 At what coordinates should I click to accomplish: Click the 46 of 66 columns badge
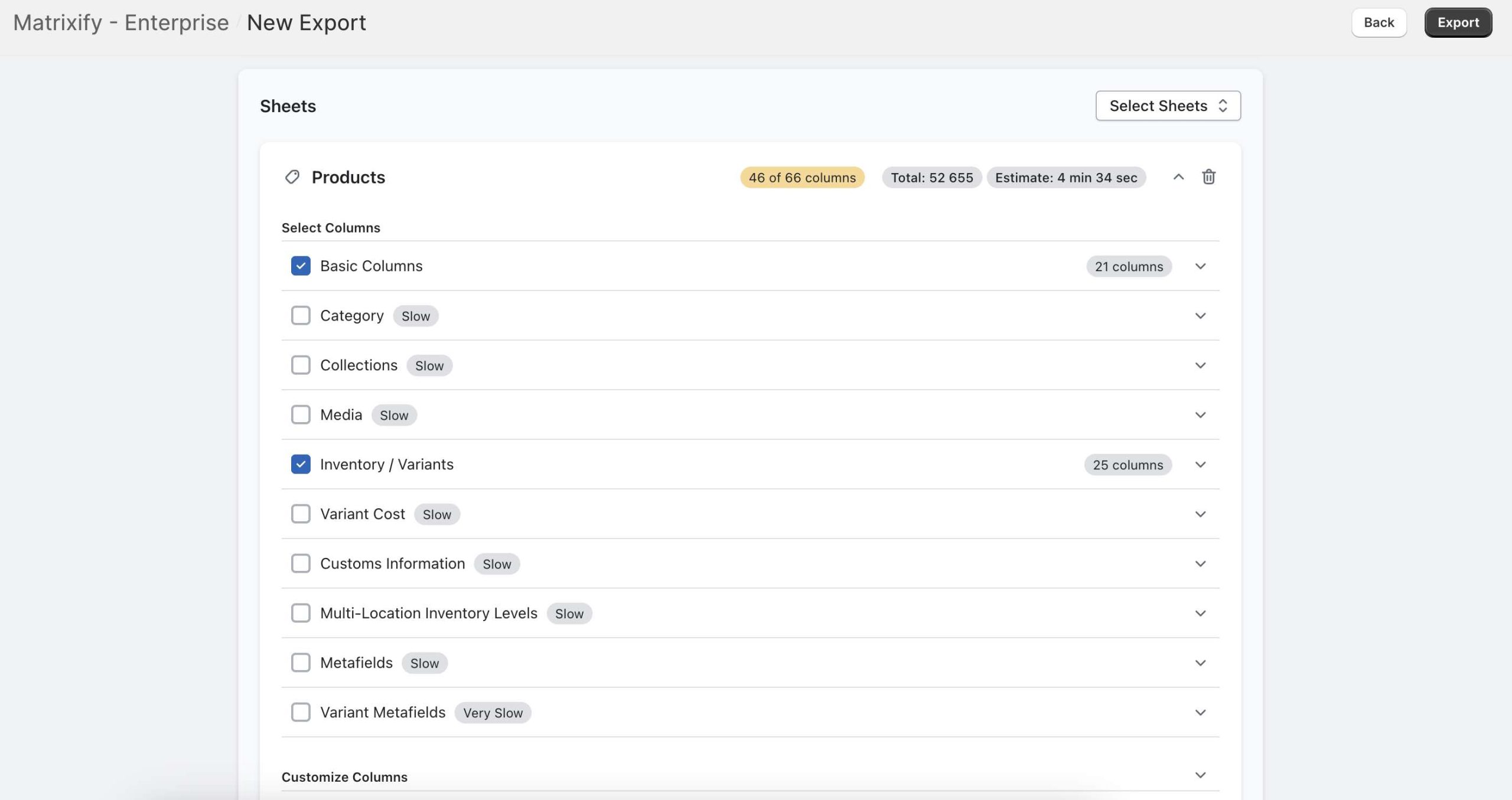click(802, 178)
